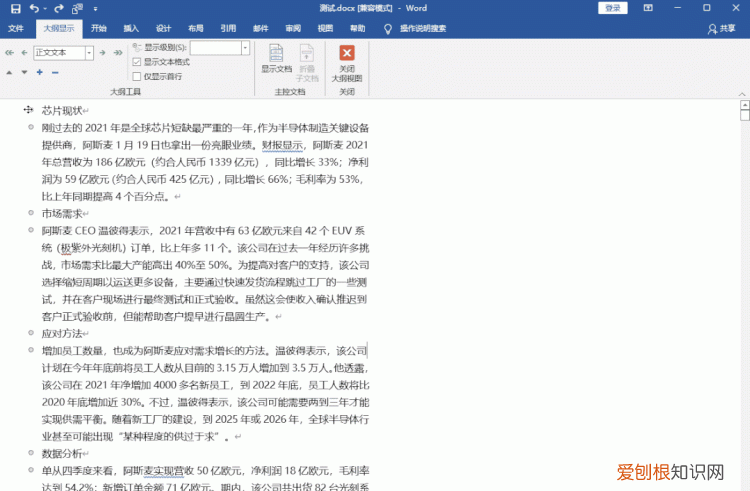This screenshot has width=750, height=491.
Task: Click the heading text 数据分析
Action: [62, 454]
